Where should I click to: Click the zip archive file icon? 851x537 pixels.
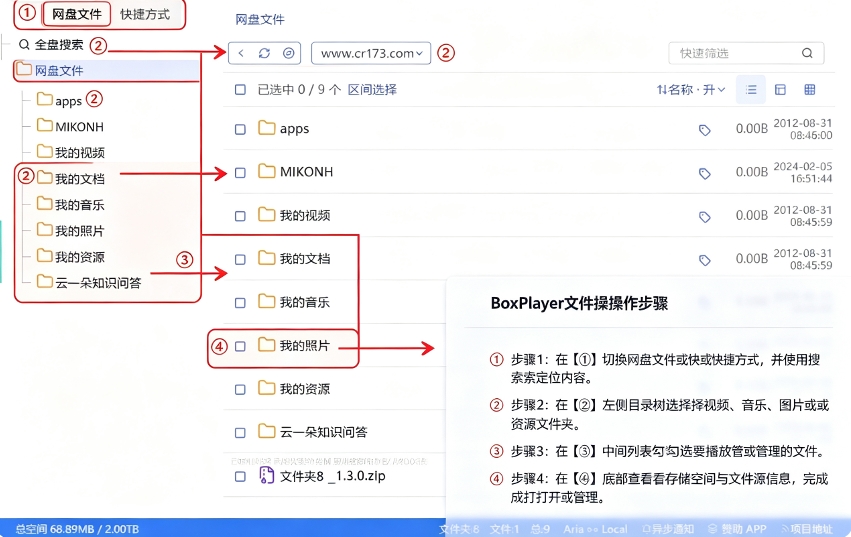[266, 475]
